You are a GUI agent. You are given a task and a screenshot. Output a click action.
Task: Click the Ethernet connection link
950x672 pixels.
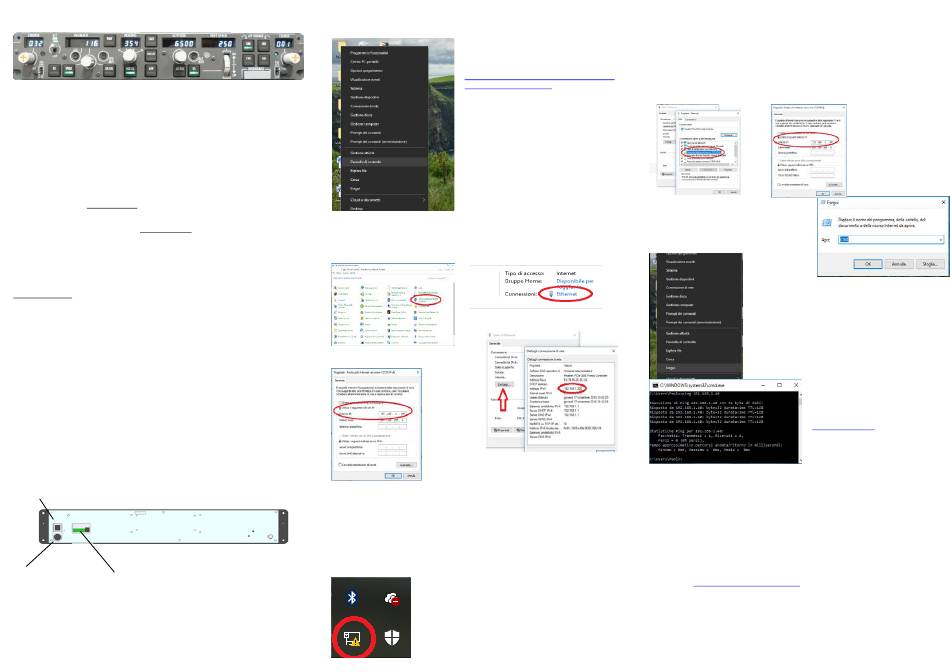pyautogui.click(x=566, y=294)
